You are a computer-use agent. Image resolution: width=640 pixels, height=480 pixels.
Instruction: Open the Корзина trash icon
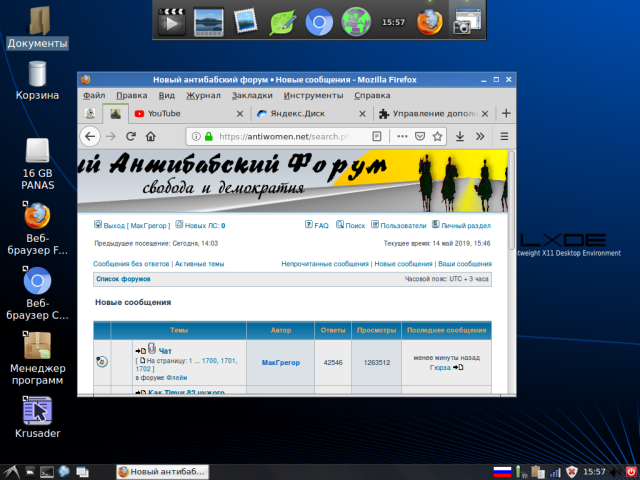pyautogui.click(x=37, y=81)
